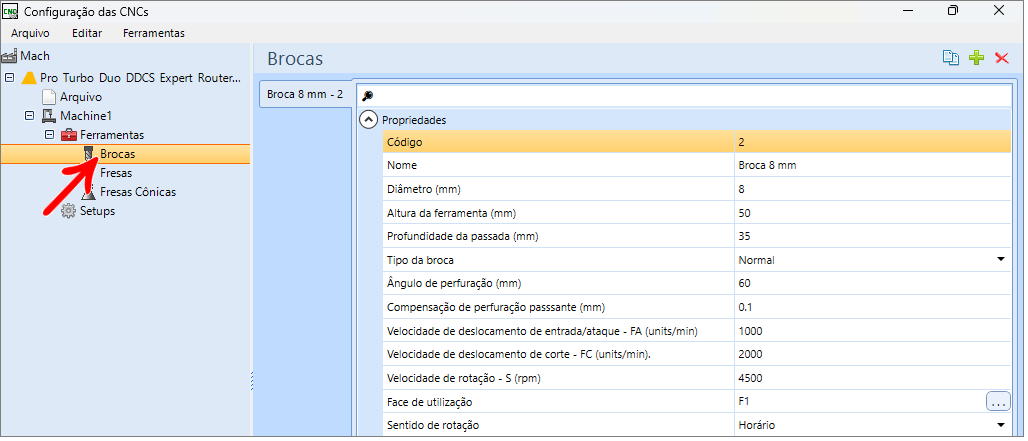This screenshot has height=441, width=1028.
Task: Collapse the Propriedades section chevron
Action: click(x=370, y=120)
